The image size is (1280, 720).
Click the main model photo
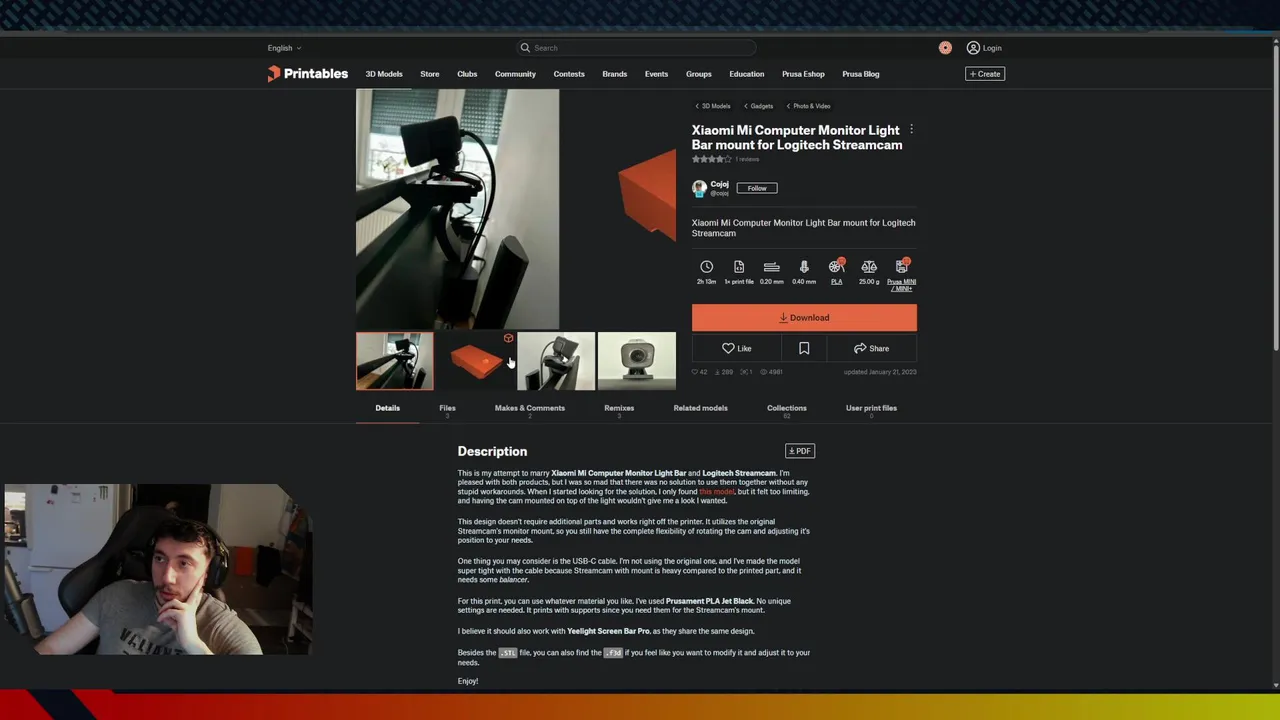point(457,209)
